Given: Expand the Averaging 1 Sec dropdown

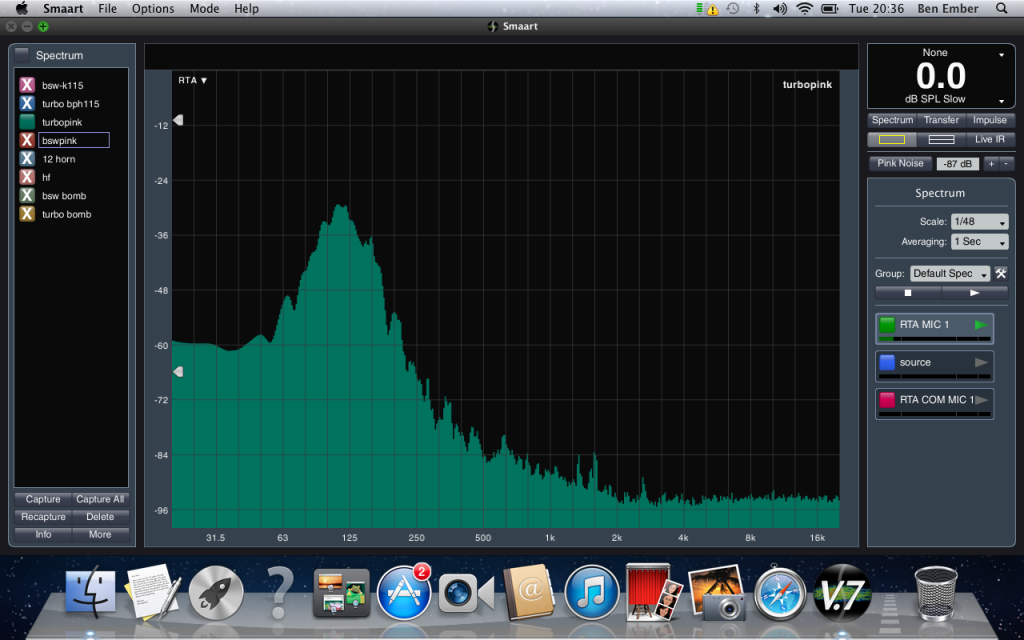Looking at the screenshot, I should [x=980, y=242].
